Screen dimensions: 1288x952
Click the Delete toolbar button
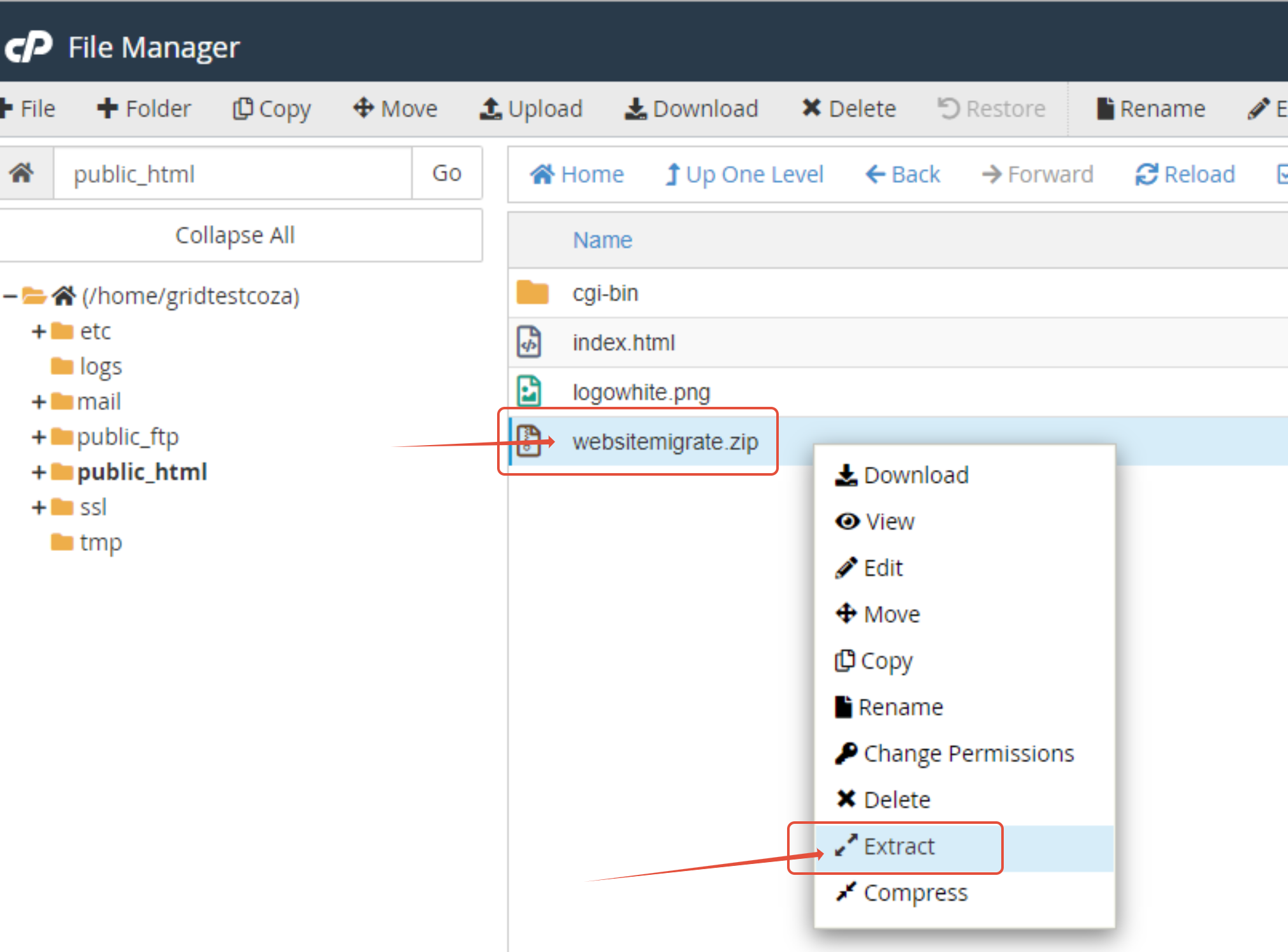[848, 108]
